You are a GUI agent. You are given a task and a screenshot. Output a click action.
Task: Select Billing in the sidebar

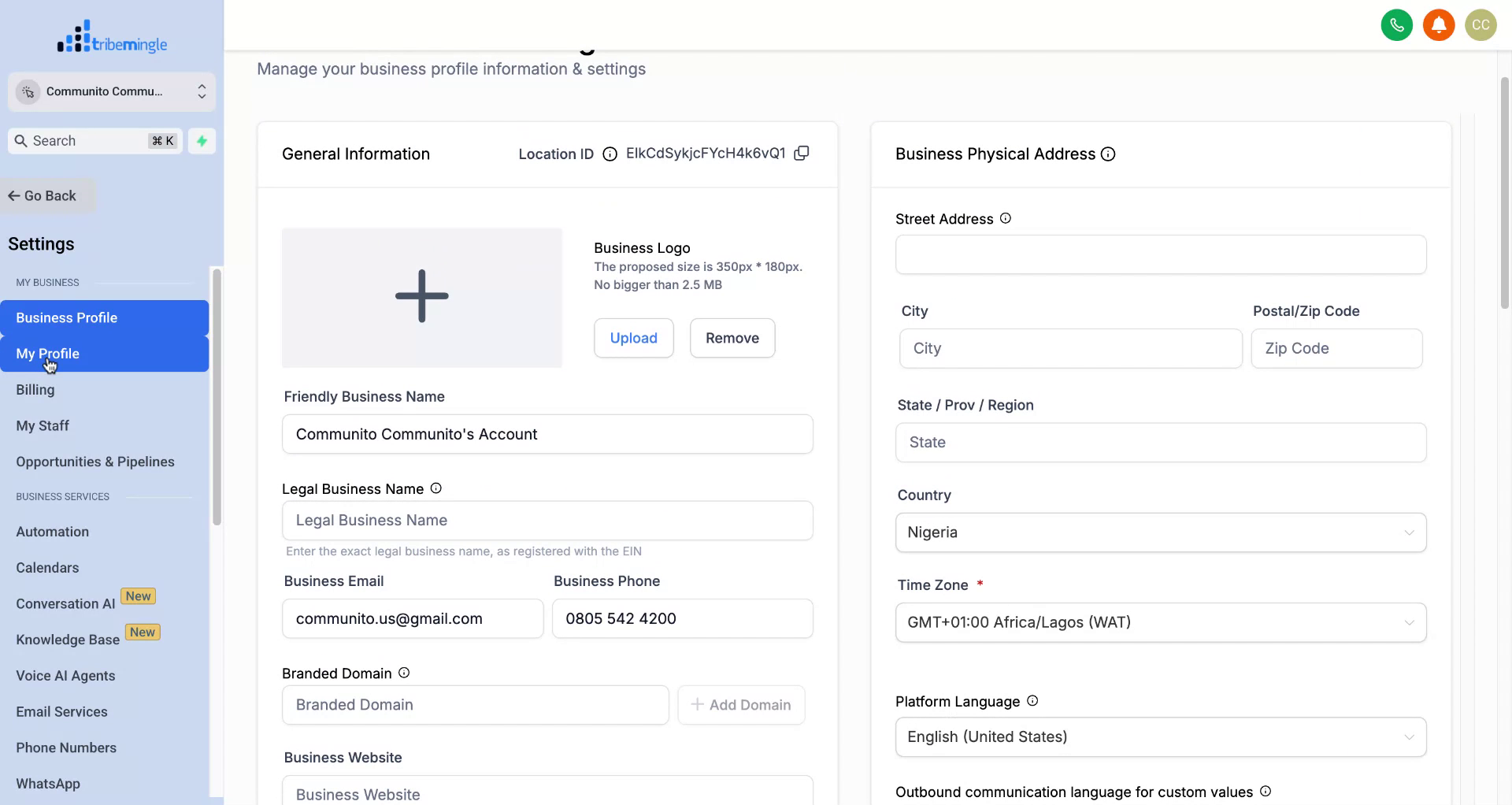coord(35,389)
